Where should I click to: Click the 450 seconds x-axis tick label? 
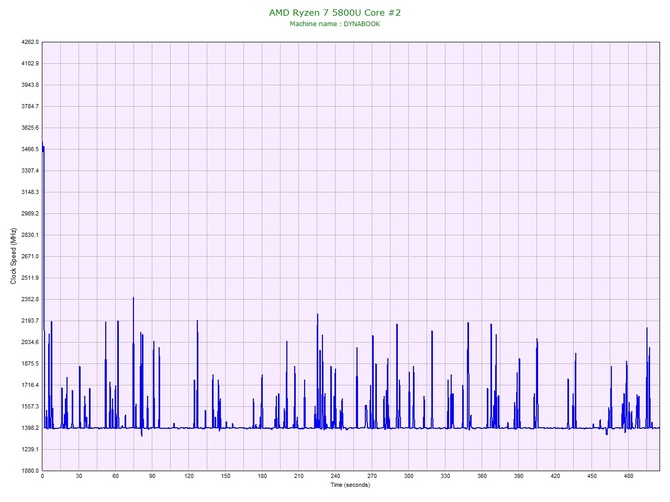click(x=592, y=476)
